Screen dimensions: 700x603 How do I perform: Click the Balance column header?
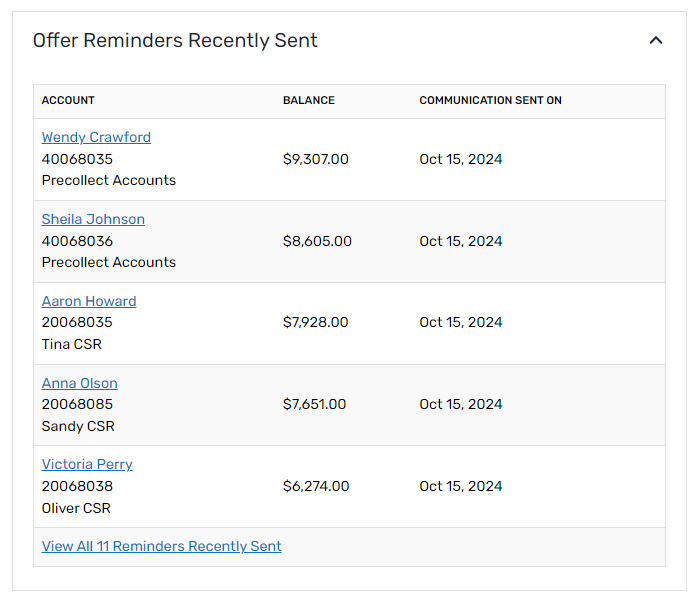tap(309, 101)
